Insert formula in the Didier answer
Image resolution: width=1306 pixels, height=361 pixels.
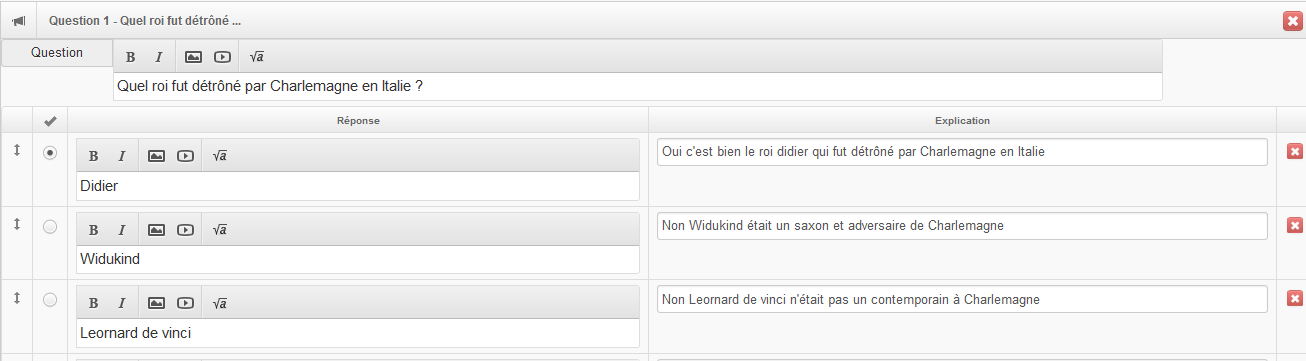[220, 156]
